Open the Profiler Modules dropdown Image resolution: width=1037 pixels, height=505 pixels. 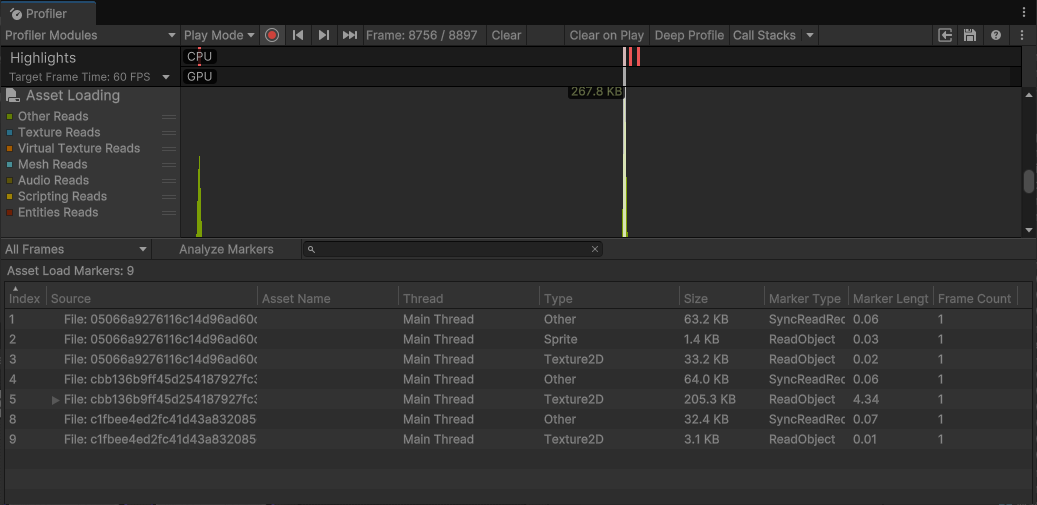pyautogui.click(x=90, y=35)
